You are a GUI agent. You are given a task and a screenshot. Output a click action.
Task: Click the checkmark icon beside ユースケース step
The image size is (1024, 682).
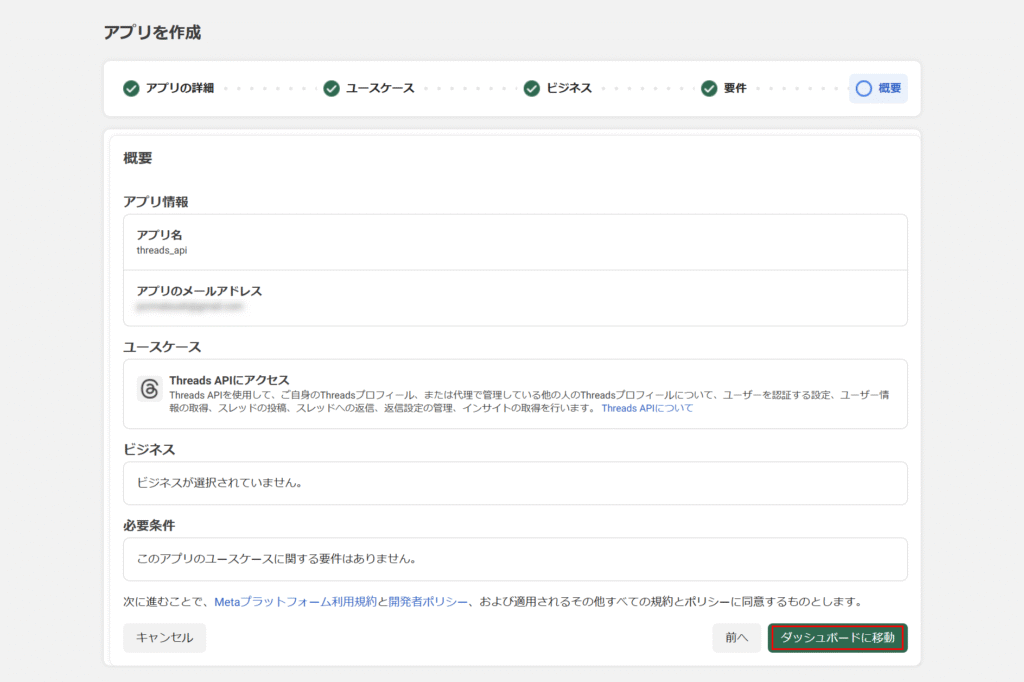(x=331, y=88)
